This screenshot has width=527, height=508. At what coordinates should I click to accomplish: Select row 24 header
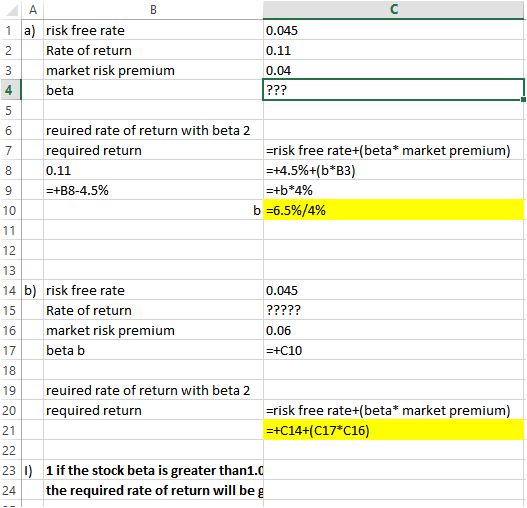[10, 490]
